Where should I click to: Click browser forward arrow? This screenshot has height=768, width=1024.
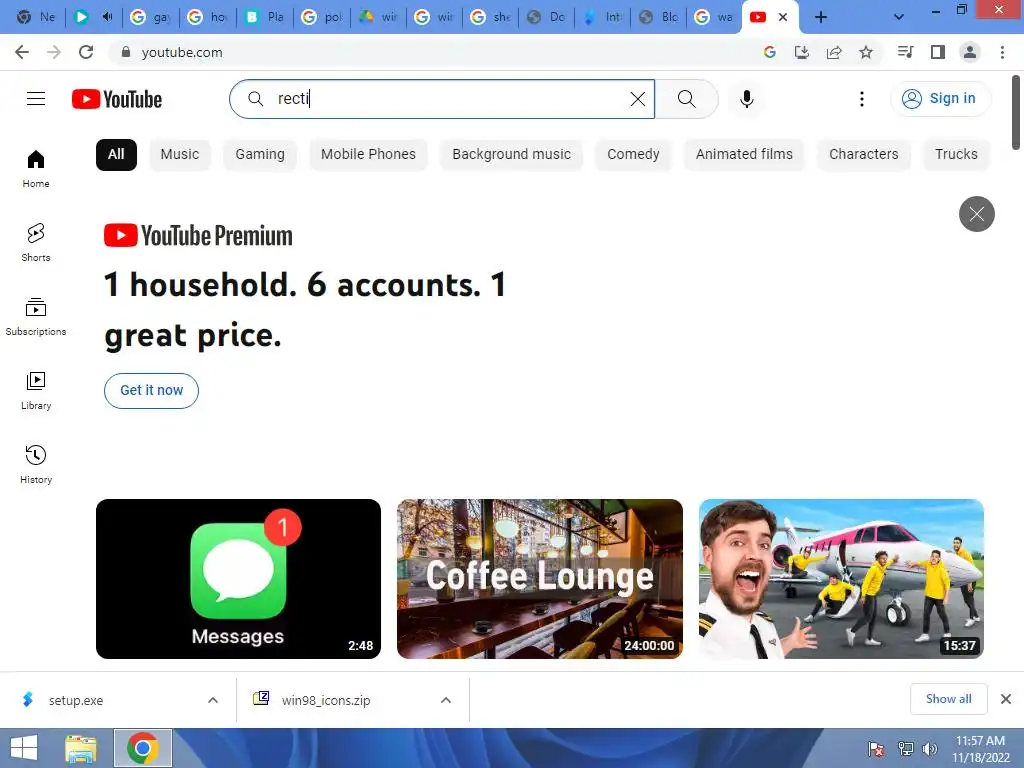pos(54,52)
